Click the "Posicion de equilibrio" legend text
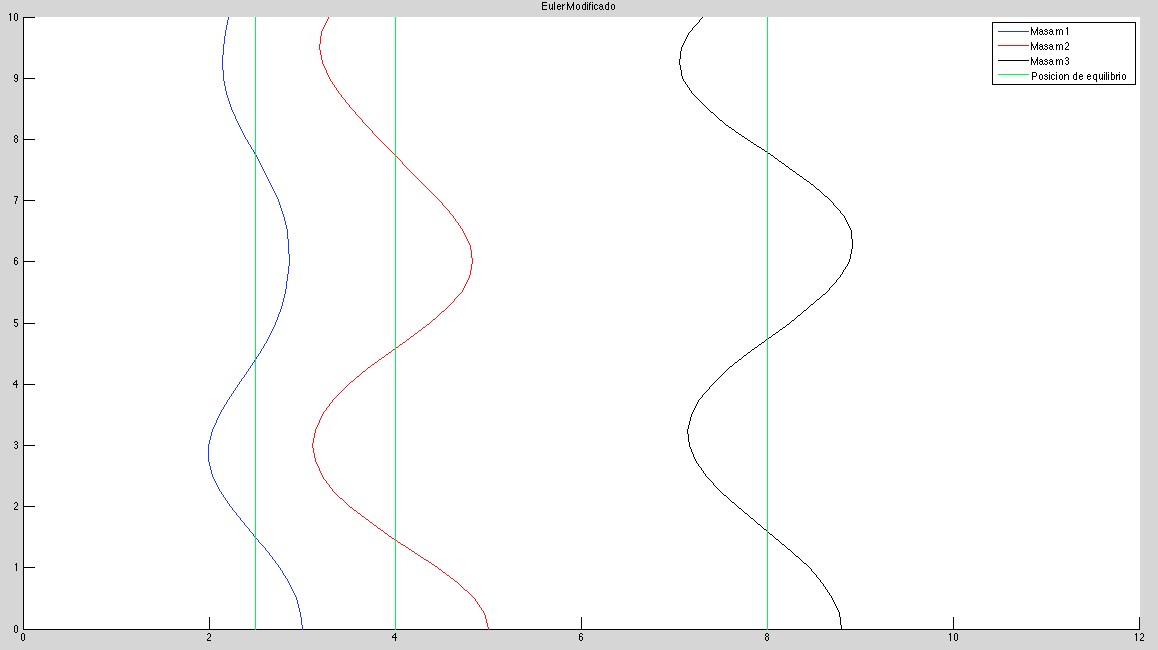Viewport: 1158px width, 650px height. [x=1082, y=77]
